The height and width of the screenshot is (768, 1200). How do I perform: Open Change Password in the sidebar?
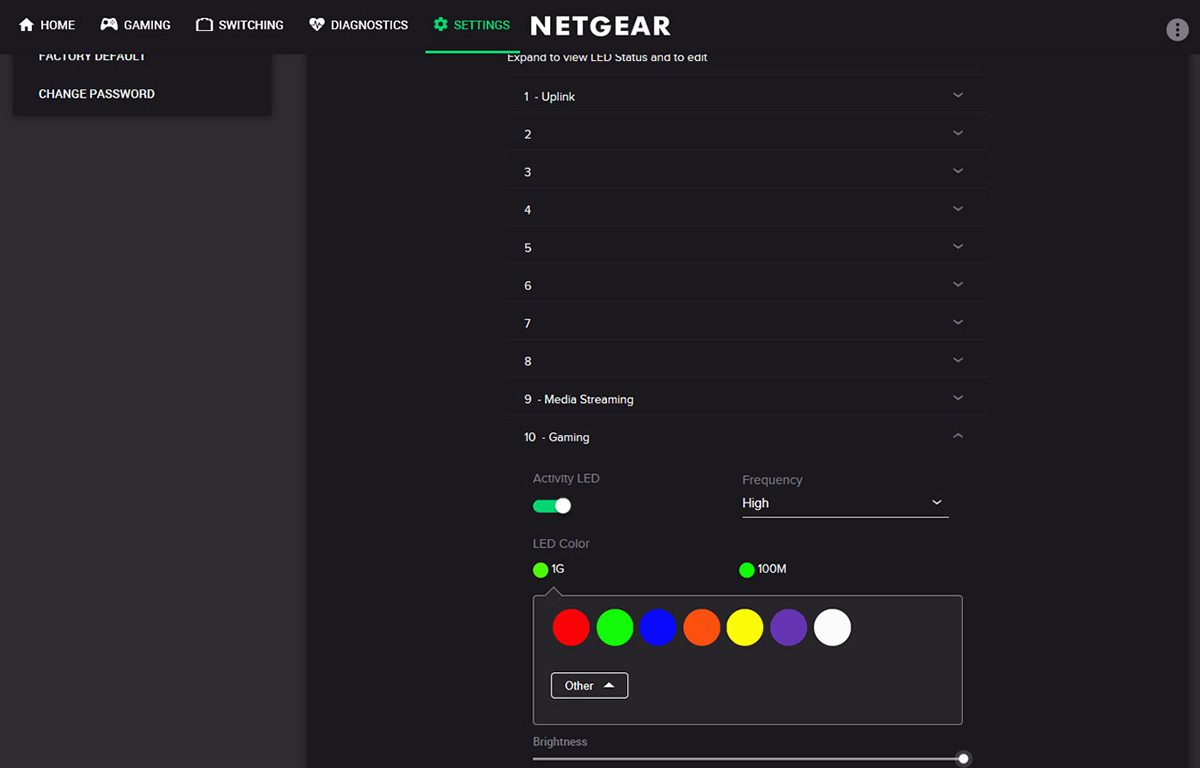[97, 94]
